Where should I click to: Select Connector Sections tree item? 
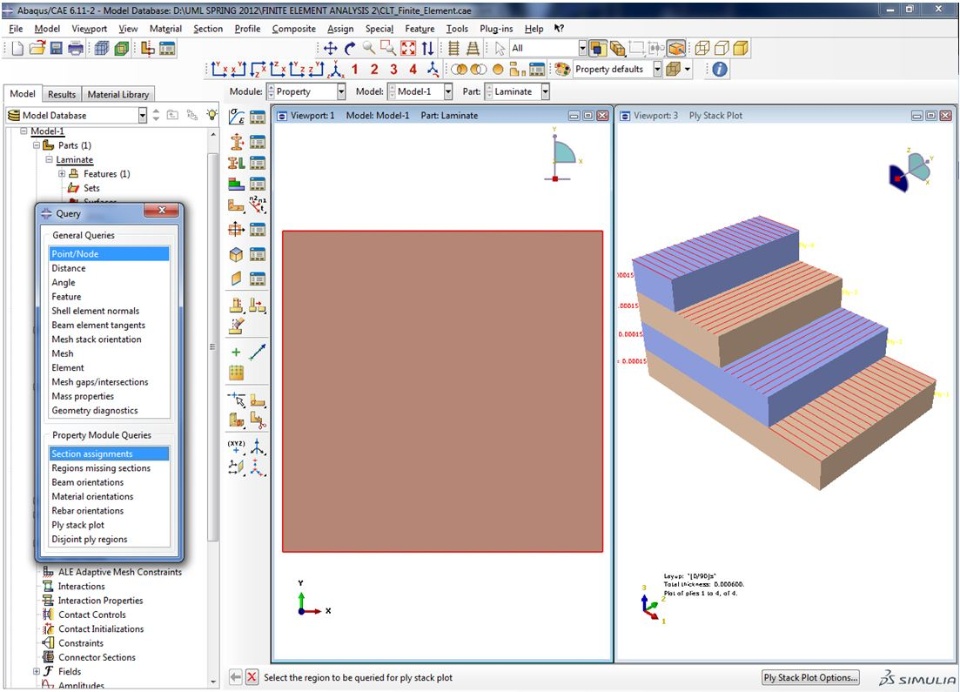point(97,658)
